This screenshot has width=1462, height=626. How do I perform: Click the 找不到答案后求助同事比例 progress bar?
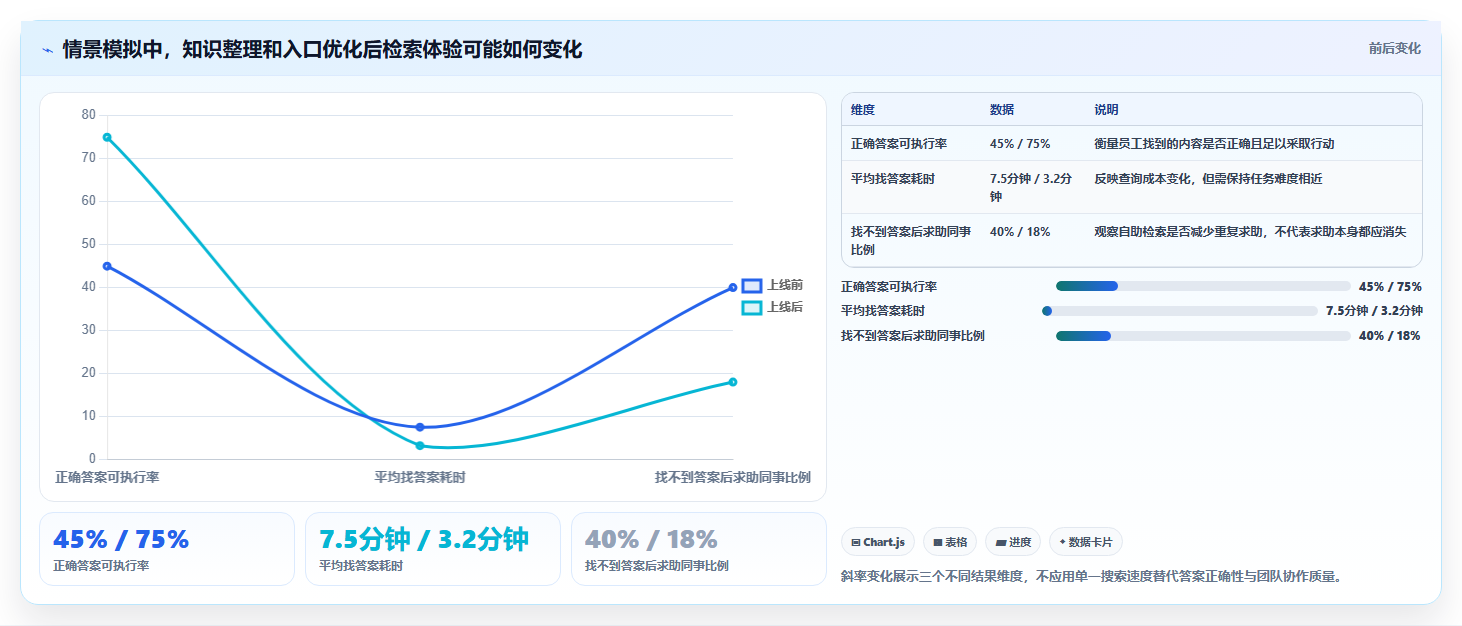pos(1203,336)
